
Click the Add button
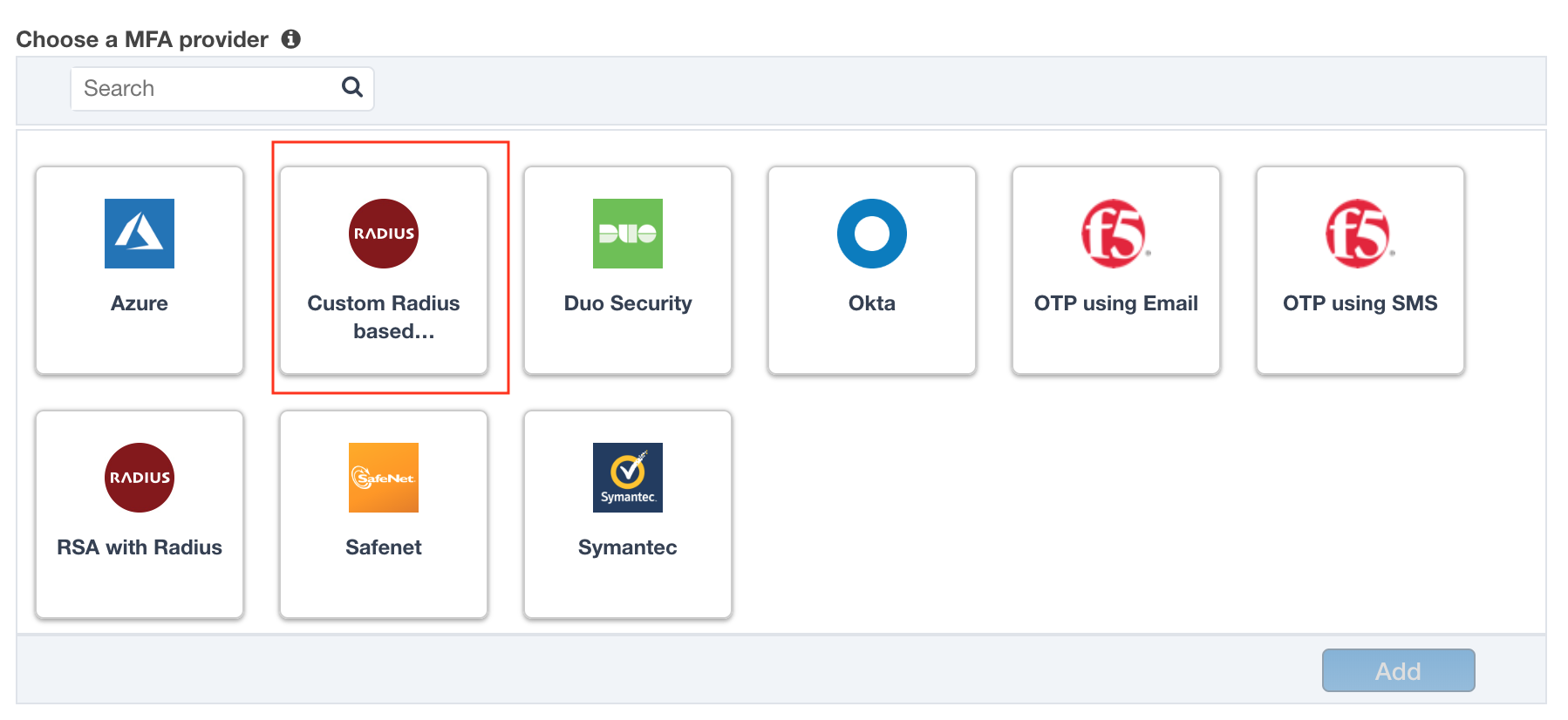pyautogui.click(x=1398, y=670)
